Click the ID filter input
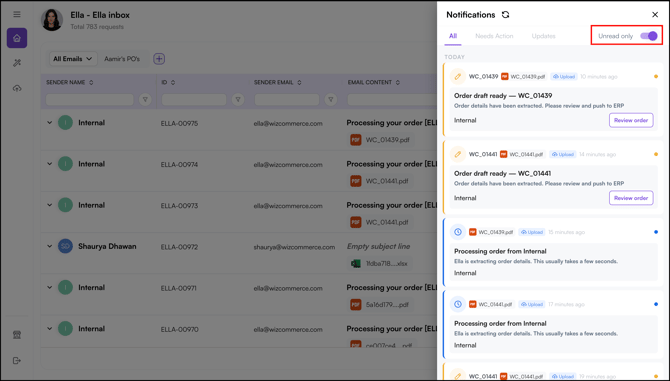The image size is (670, 381). [x=194, y=100]
